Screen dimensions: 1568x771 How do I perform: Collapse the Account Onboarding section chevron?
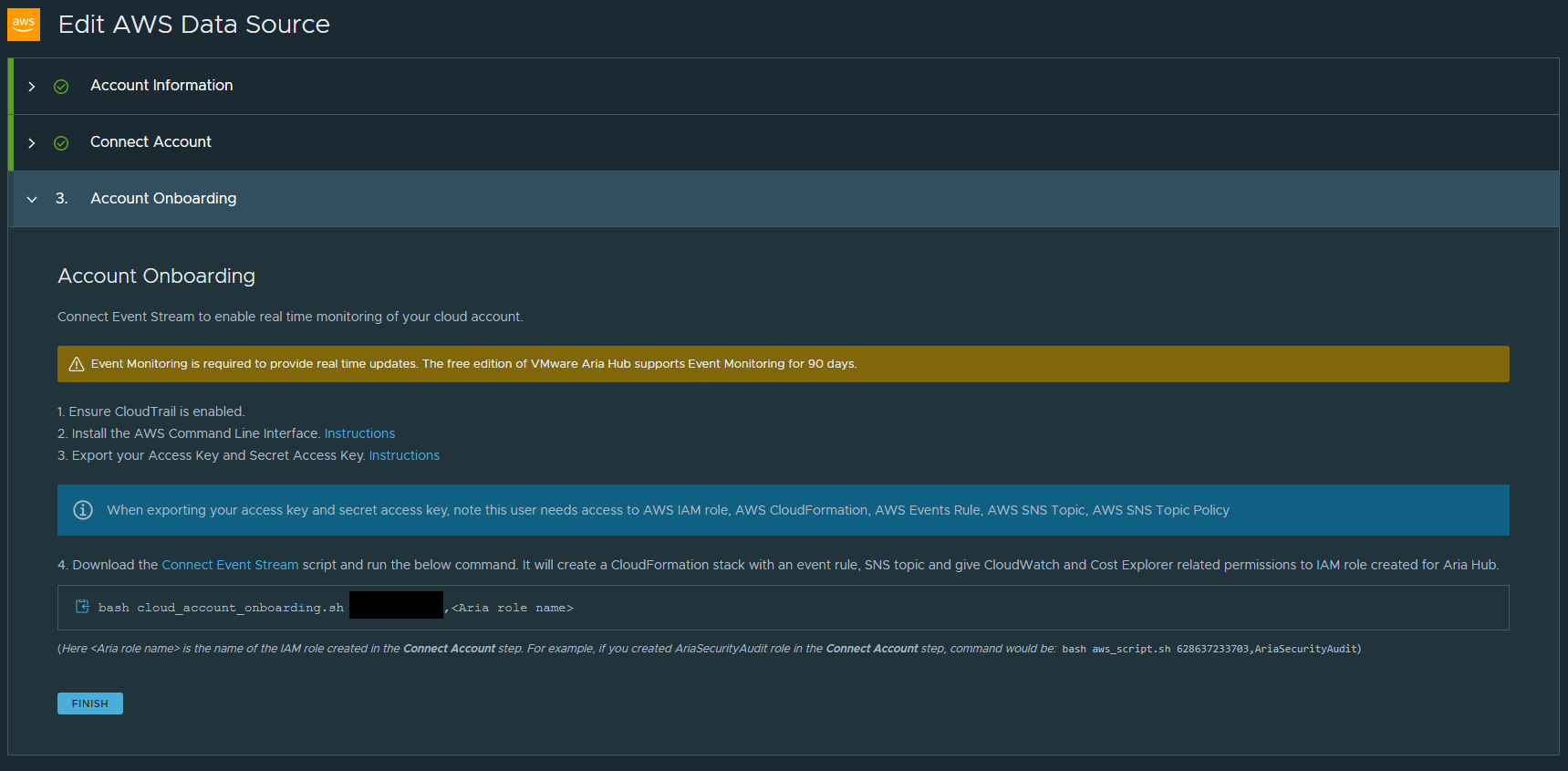pos(32,200)
